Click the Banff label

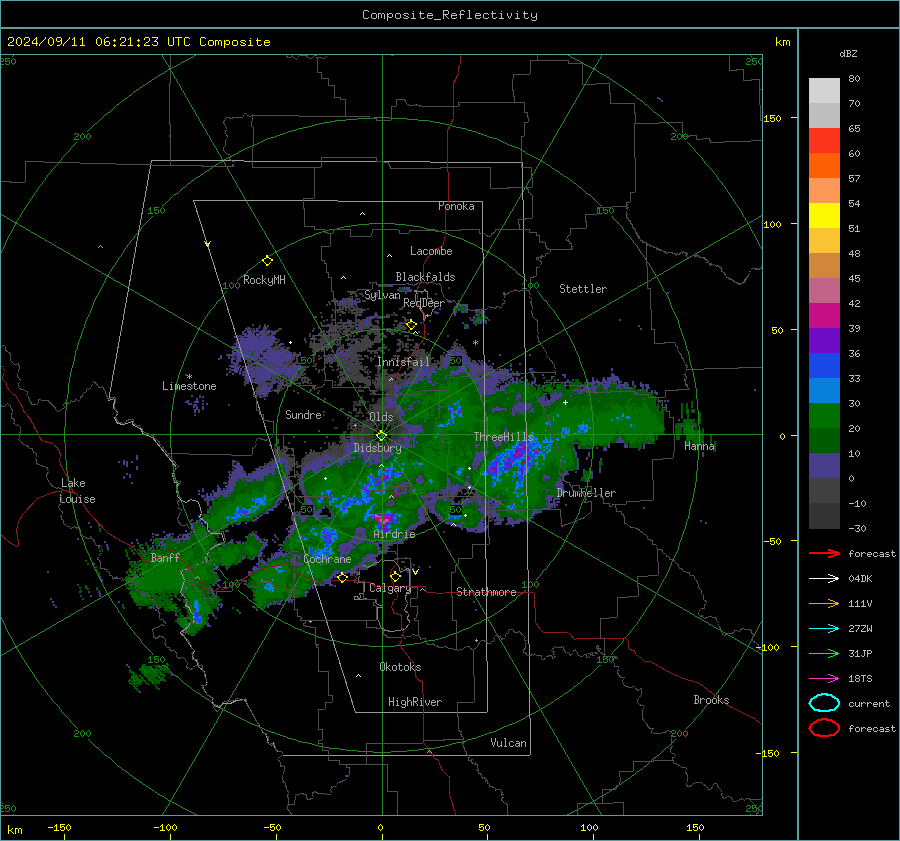(x=165, y=557)
